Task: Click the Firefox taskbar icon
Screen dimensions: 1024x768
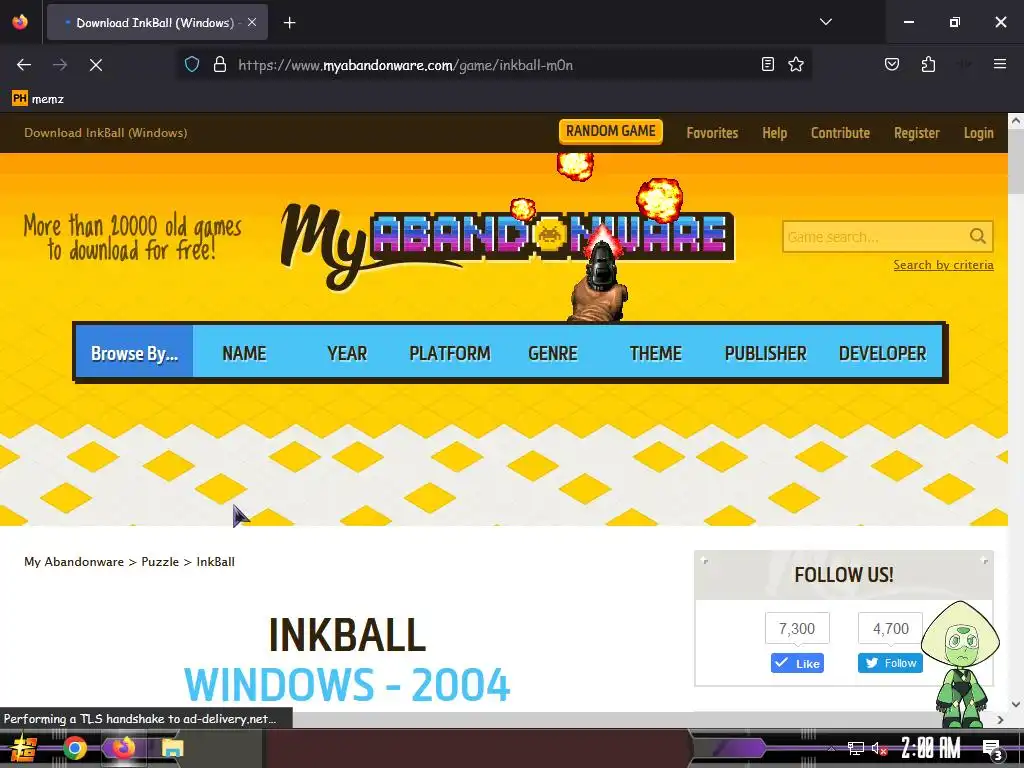Action: pos(123,748)
